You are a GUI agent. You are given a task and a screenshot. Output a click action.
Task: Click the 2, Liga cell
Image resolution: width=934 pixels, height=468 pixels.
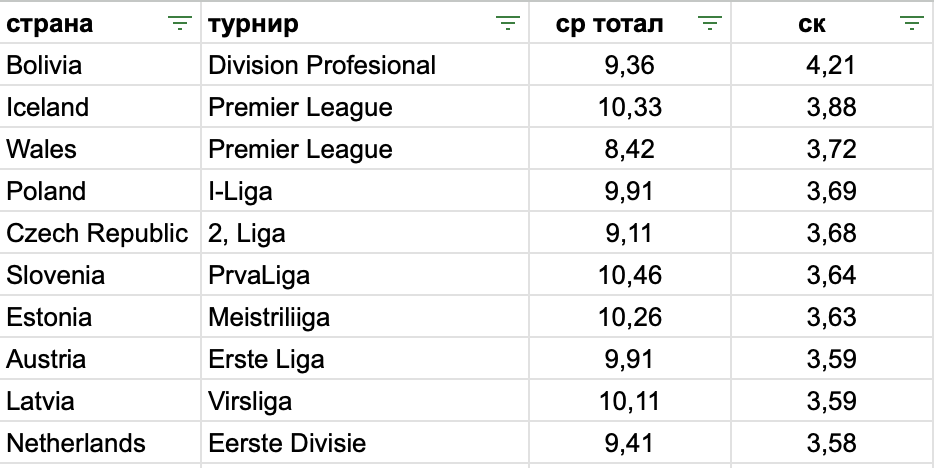pyautogui.click(x=365, y=233)
